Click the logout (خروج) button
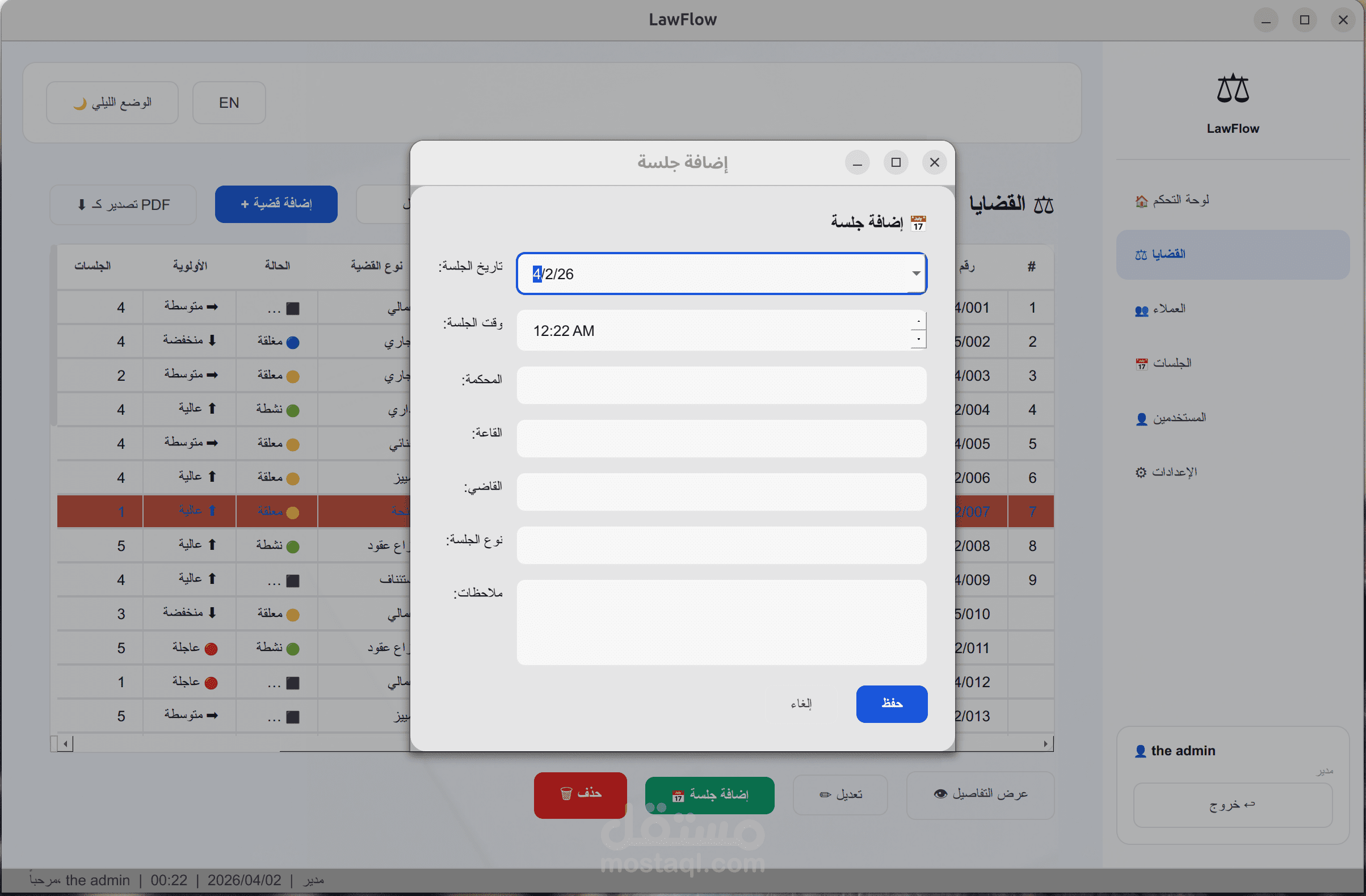Viewport: 1366px width, 896px height. (1232, 805)
